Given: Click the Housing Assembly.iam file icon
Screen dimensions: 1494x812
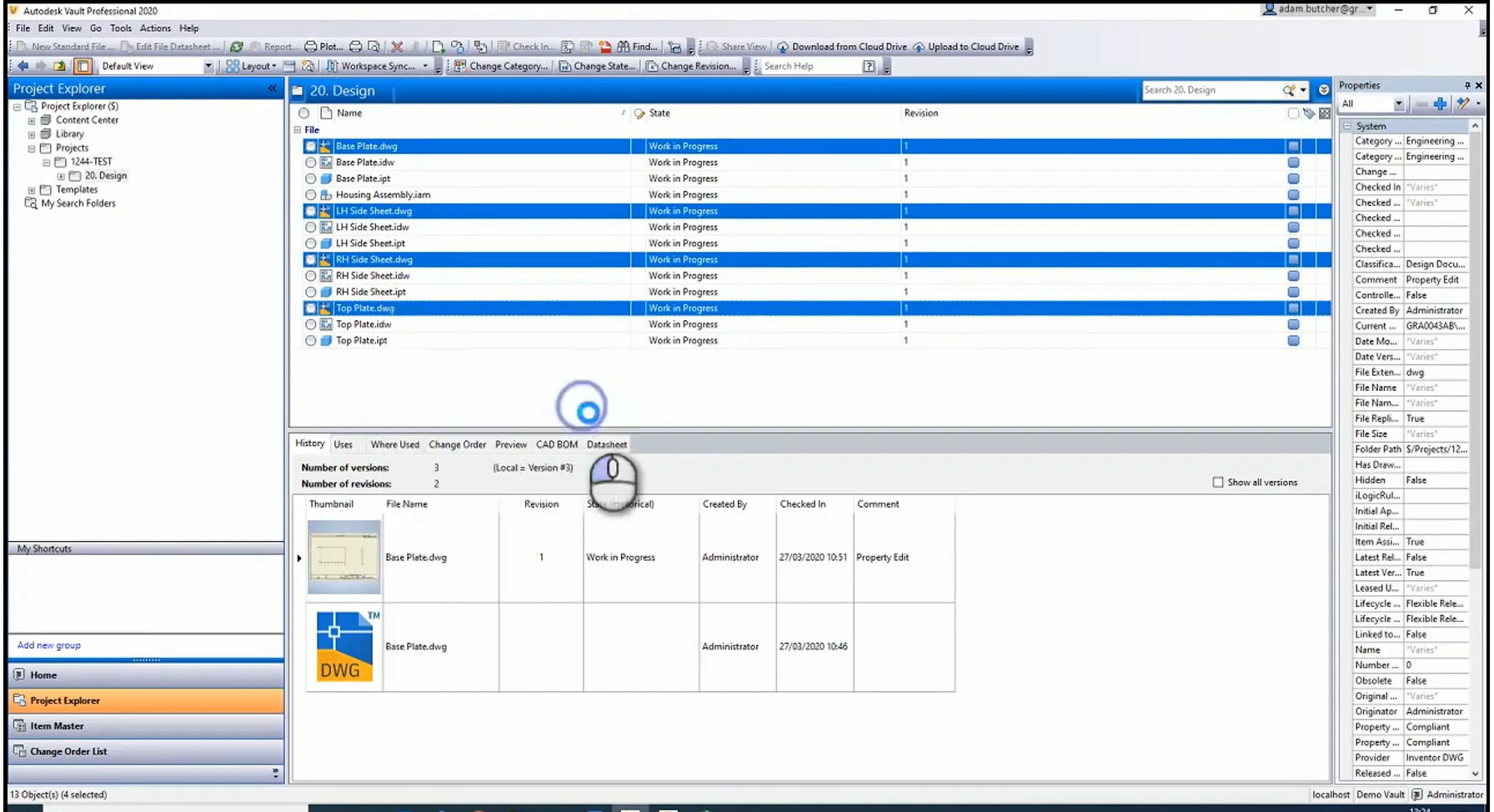Looking at the screenshot, I should 327,195.
